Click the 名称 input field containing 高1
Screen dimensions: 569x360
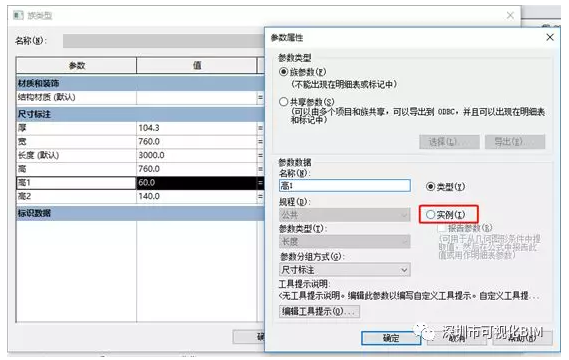coord(345,186)
